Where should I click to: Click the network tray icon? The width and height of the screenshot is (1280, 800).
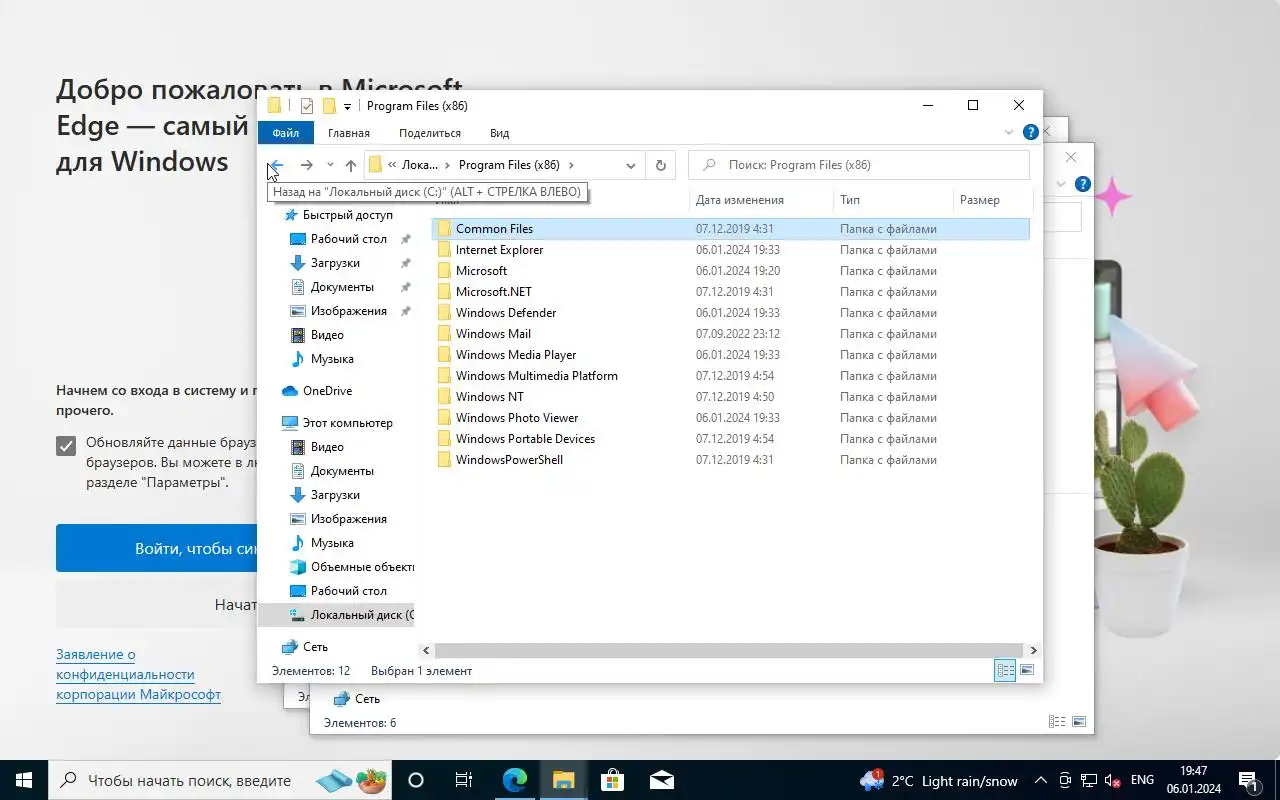point(1089,781)
